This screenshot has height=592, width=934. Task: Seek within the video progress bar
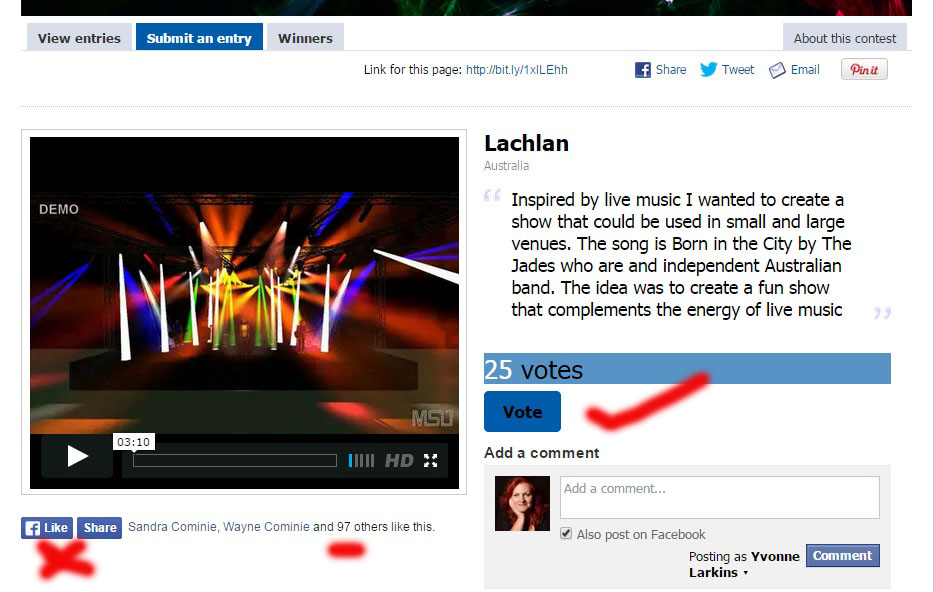pos(235,460)
